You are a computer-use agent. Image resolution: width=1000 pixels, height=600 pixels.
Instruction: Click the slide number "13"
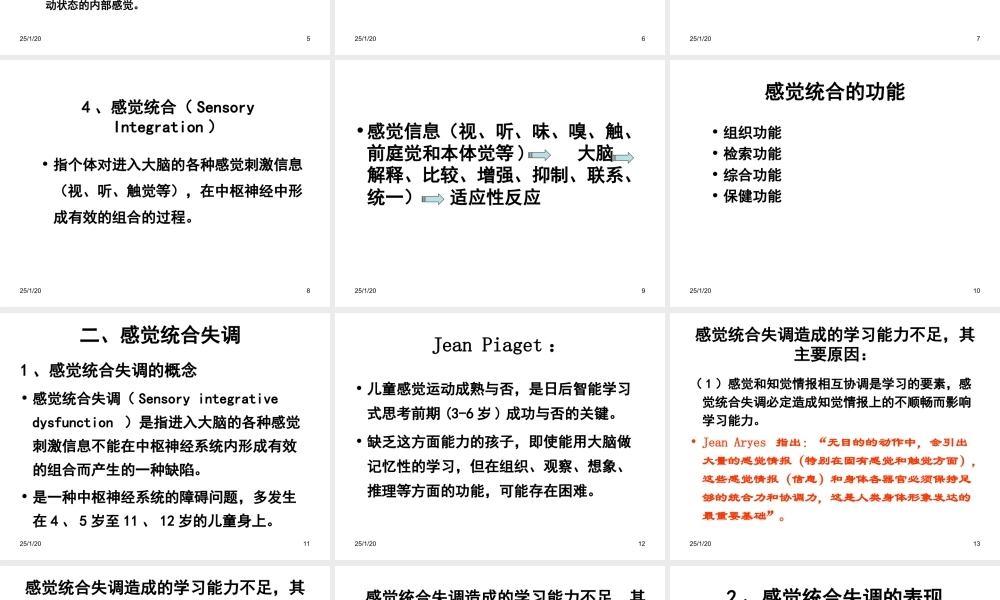978,542
